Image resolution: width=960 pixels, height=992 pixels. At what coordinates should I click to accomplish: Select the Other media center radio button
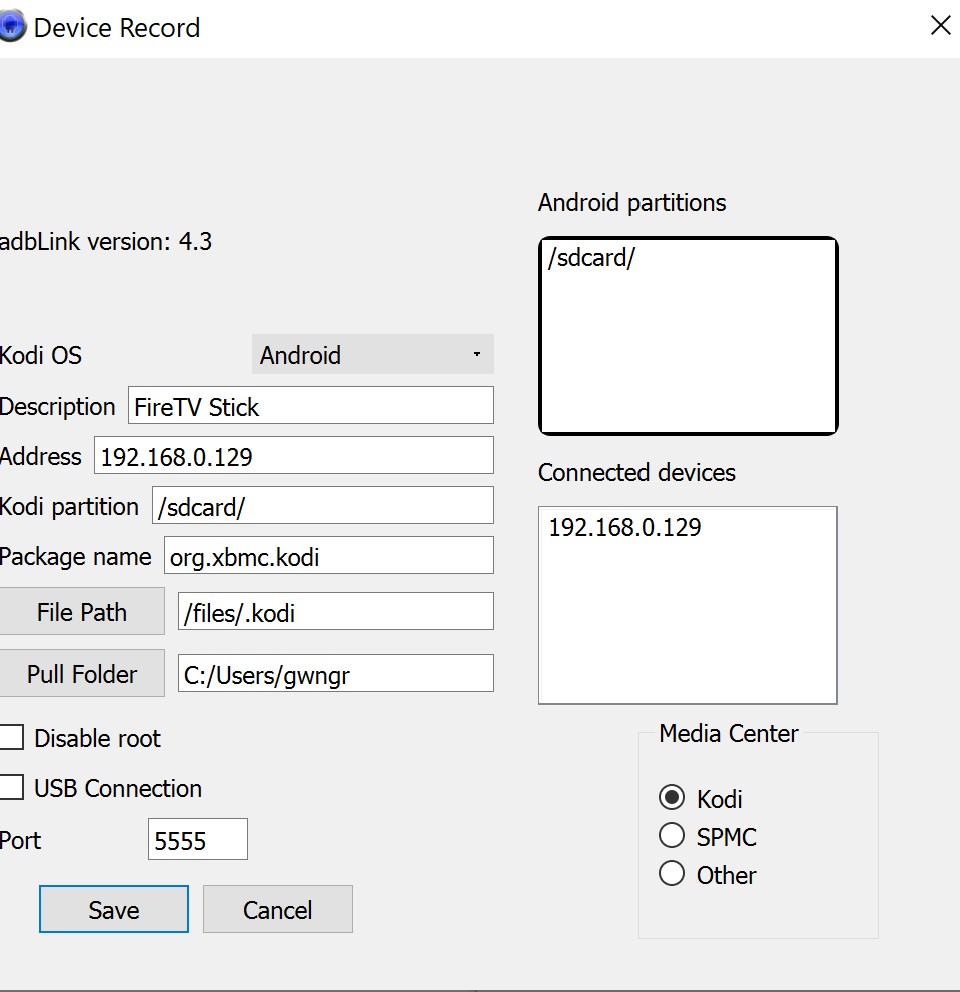pyautogui.click(x=672, y=874)
